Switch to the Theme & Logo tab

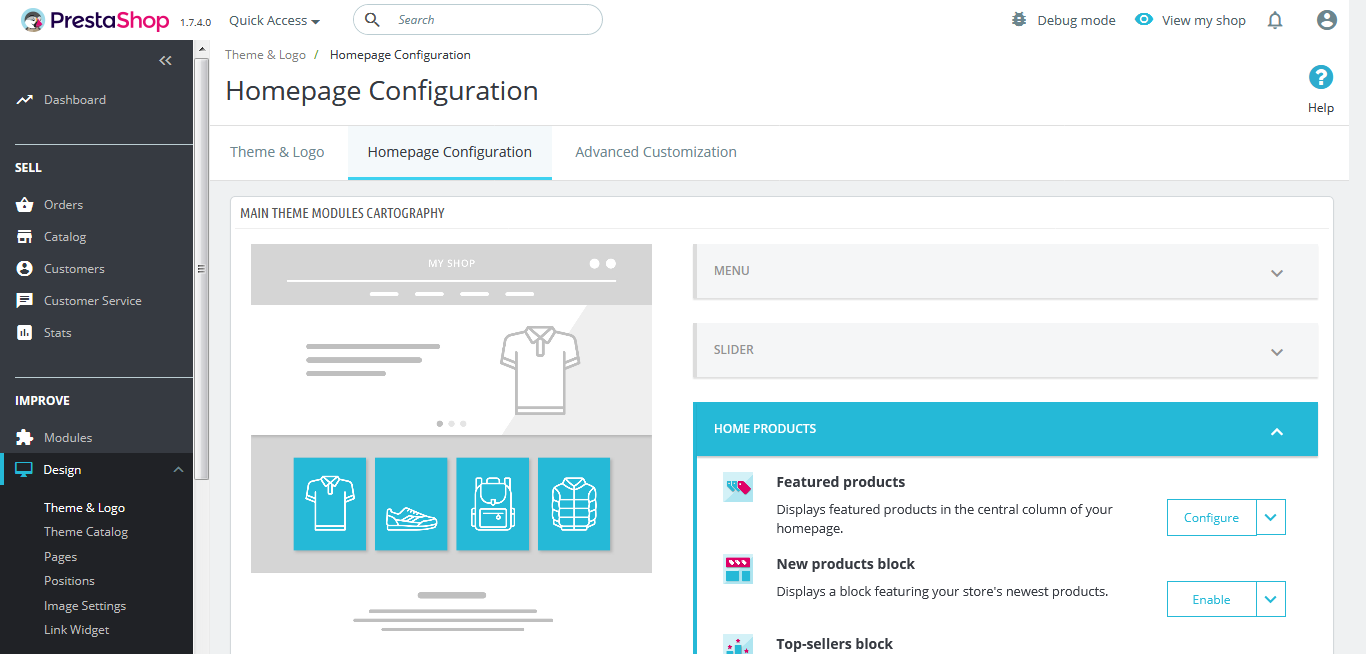coord(277,152)
